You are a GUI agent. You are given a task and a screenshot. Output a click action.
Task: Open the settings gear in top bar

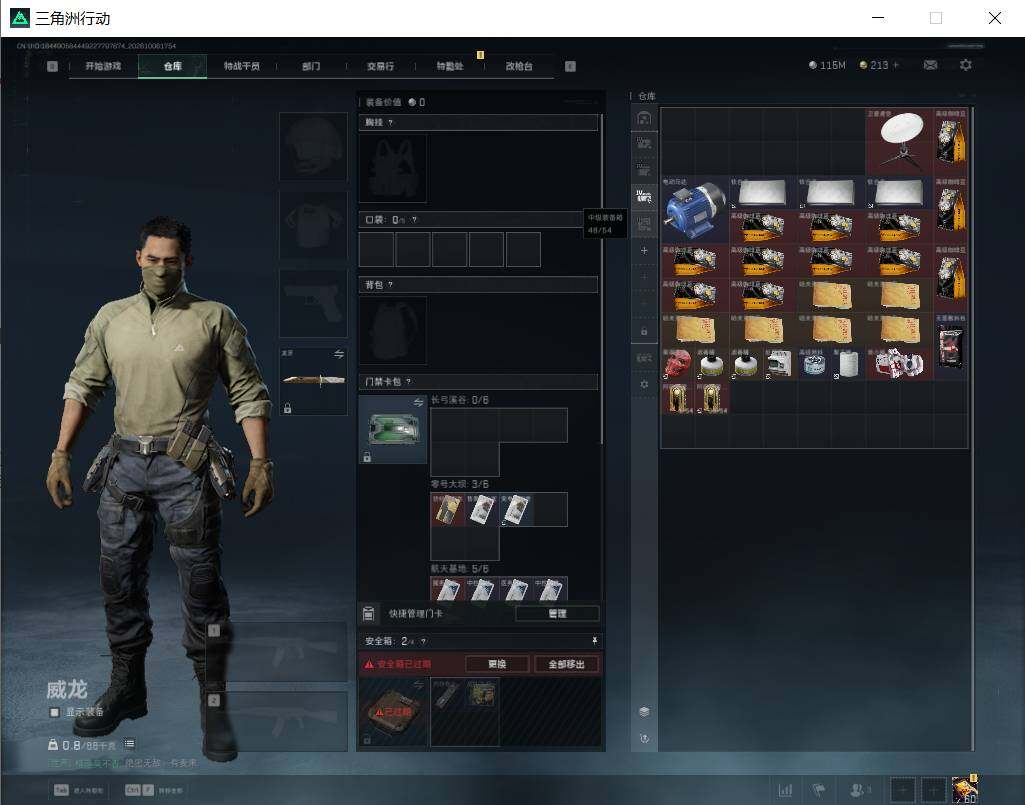(966, 65)
